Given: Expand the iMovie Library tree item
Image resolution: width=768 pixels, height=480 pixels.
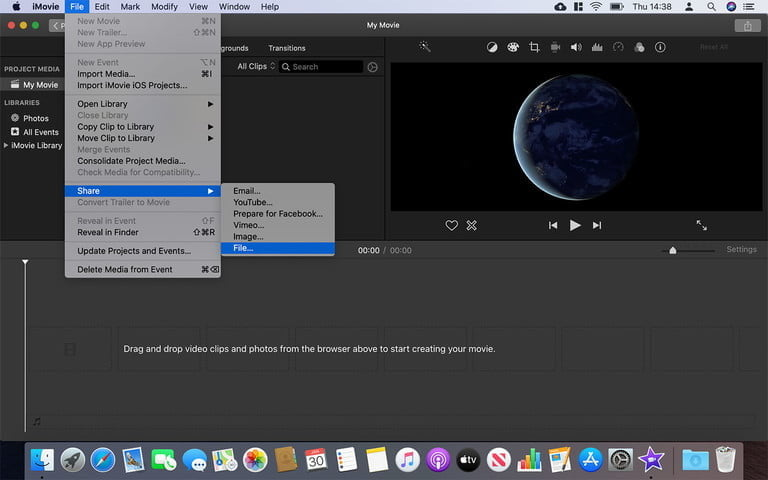Looking at the screenshot, I should (x=6, y=145).
